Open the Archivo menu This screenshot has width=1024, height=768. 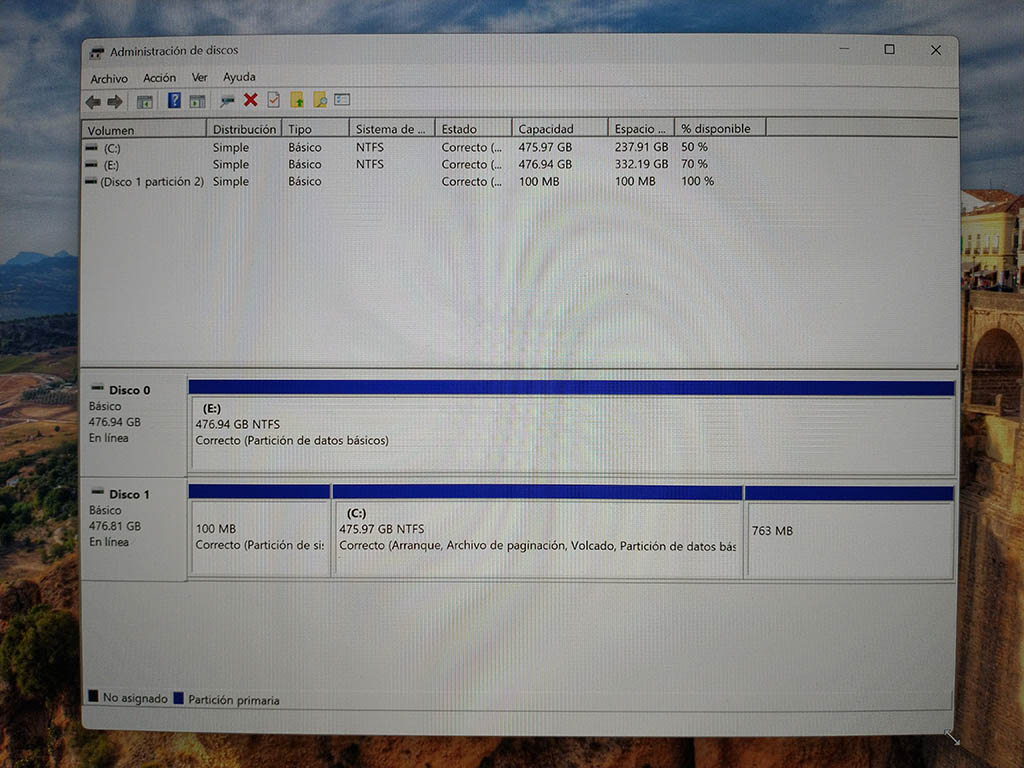(x=109, y=78)
